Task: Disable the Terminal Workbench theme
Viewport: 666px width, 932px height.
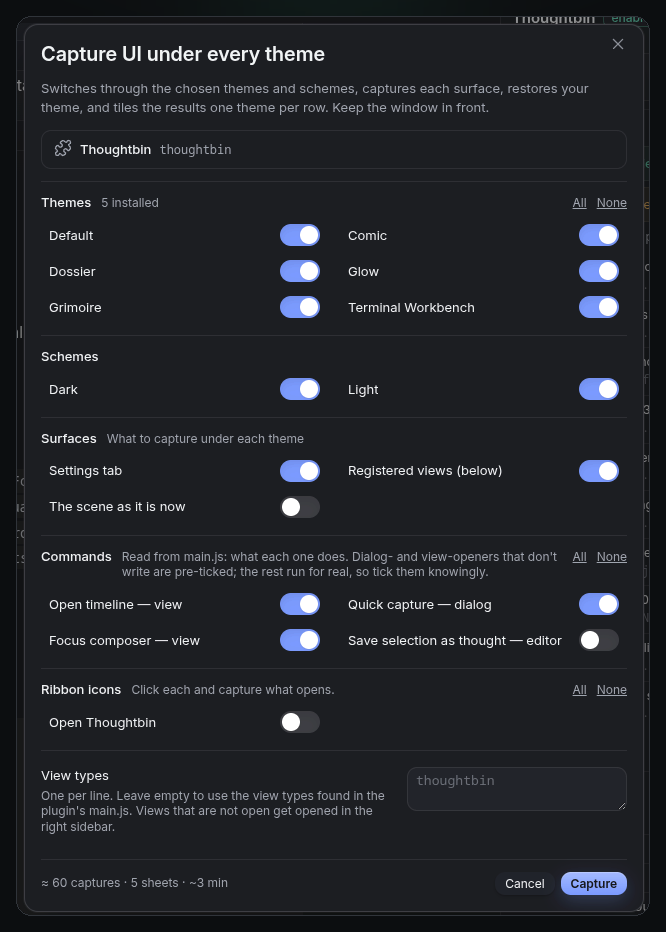Action: (599, 307)
